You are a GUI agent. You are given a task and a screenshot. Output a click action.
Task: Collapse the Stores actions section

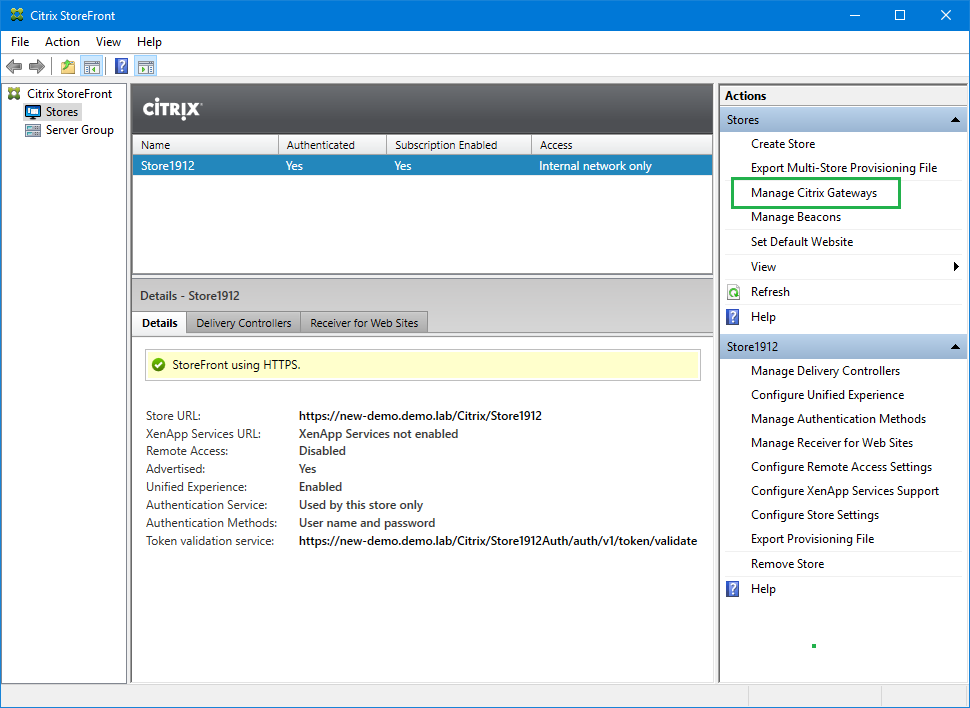click(957, 120)
